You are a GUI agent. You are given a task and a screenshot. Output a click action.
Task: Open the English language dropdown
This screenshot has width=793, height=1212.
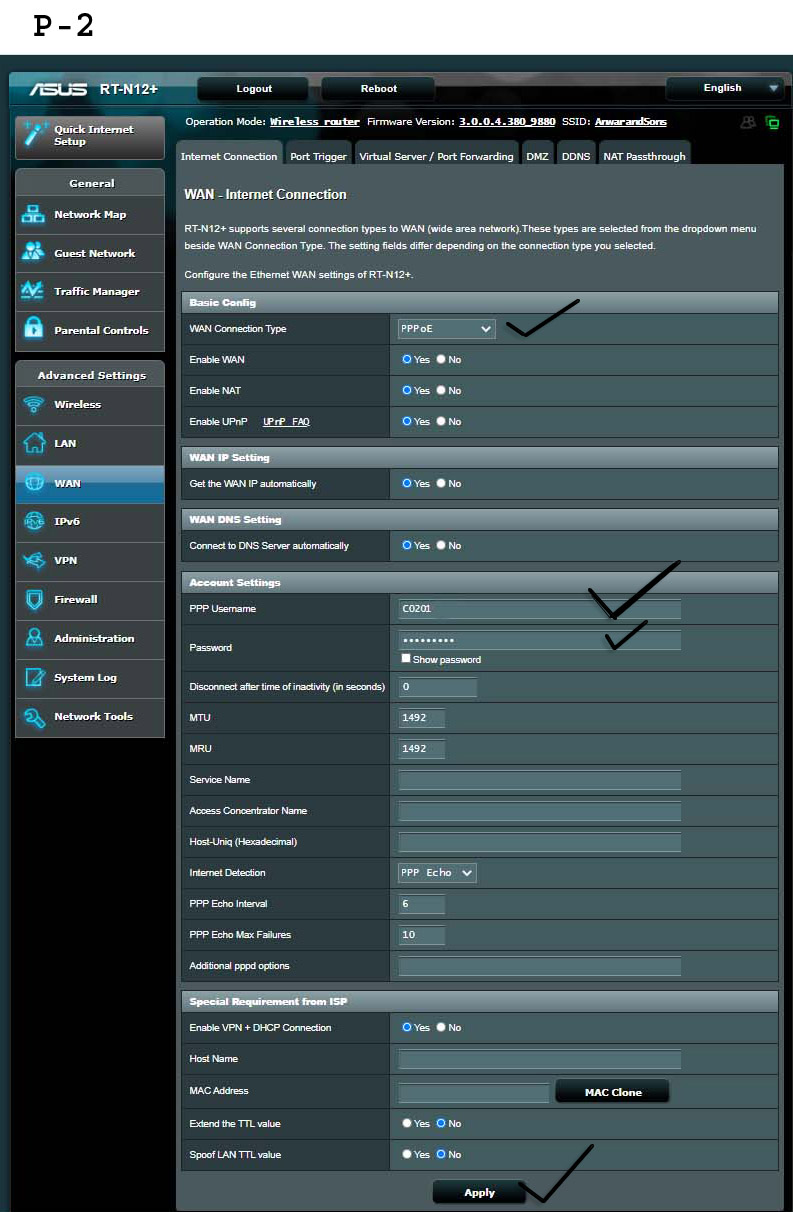724,88
